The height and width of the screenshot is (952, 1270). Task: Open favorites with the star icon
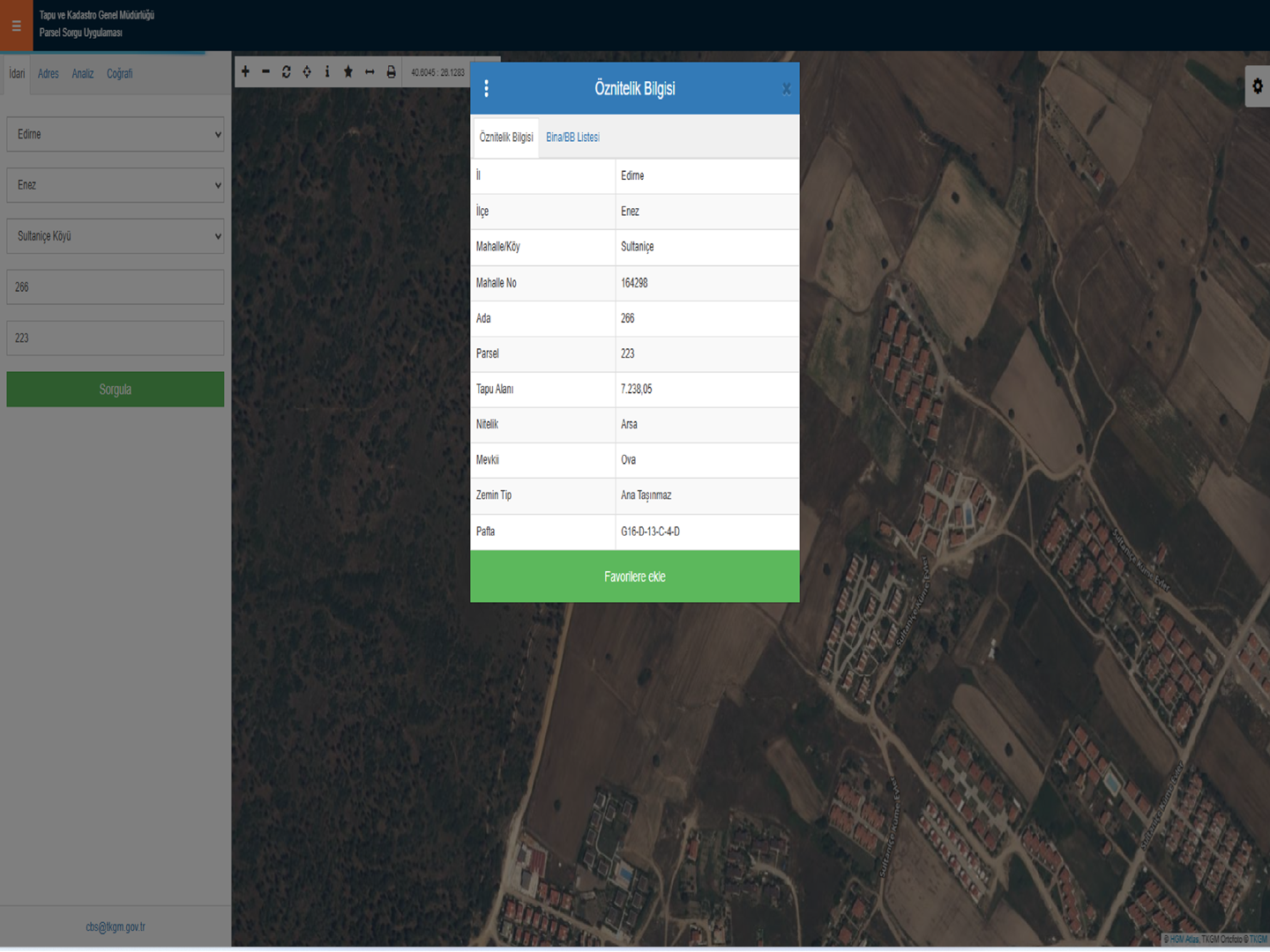(348, 71)
